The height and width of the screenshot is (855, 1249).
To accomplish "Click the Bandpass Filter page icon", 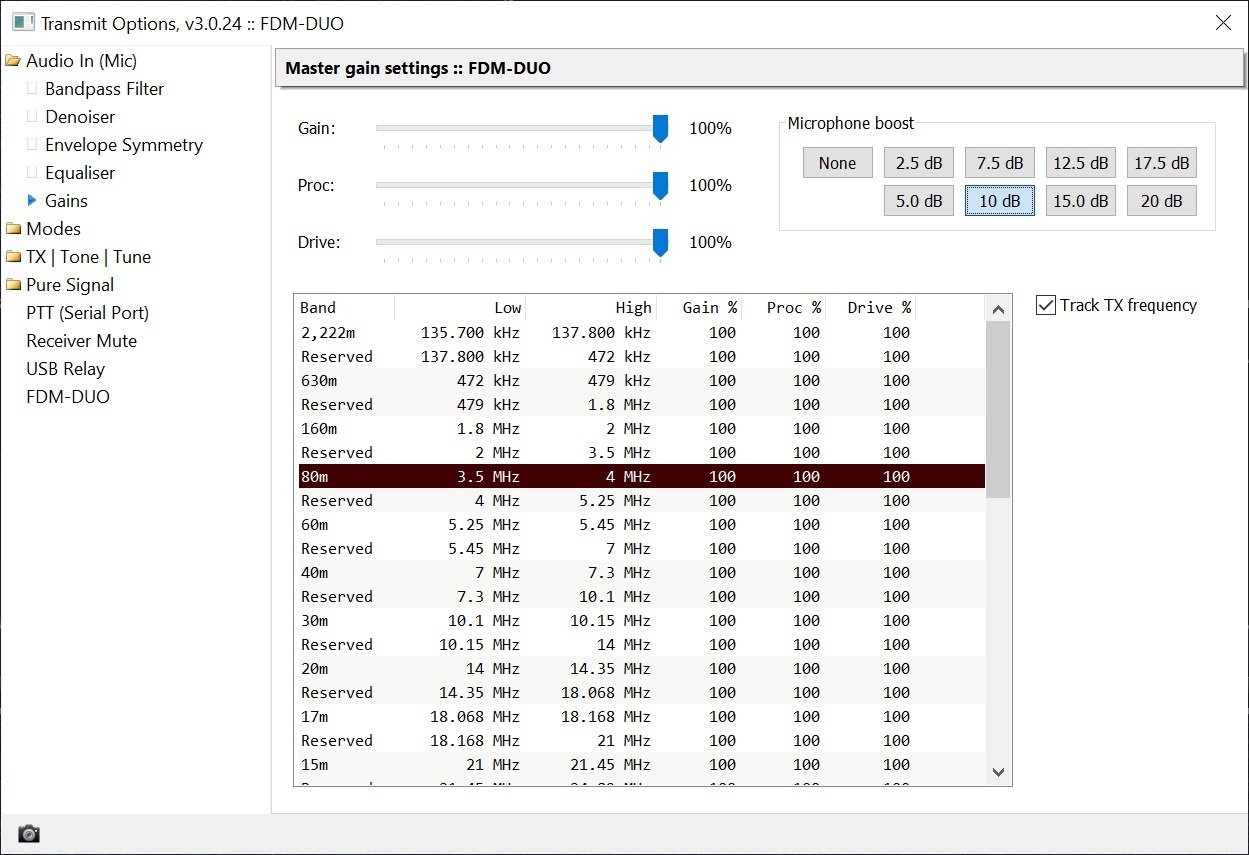I will [32, 89].
